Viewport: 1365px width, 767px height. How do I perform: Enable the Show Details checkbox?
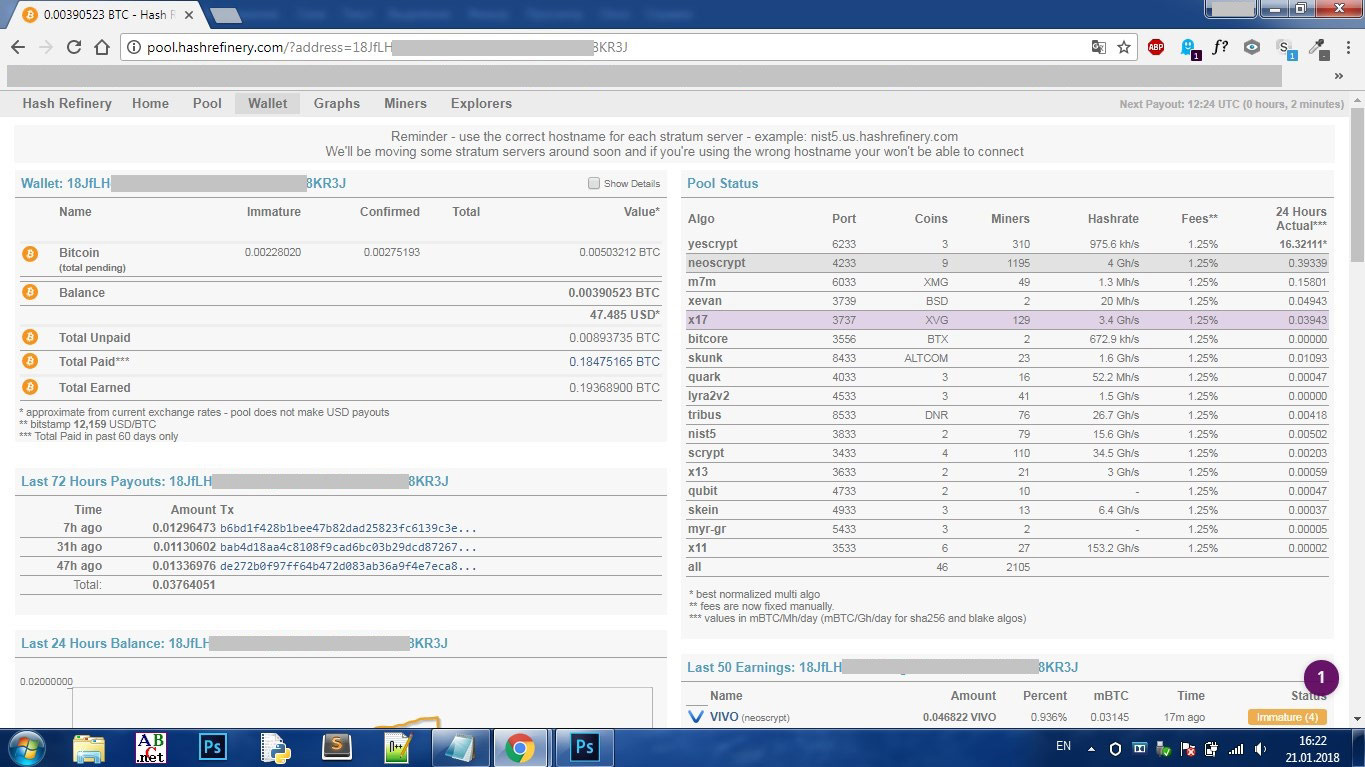pyautogui.click(x=594, y=184)
